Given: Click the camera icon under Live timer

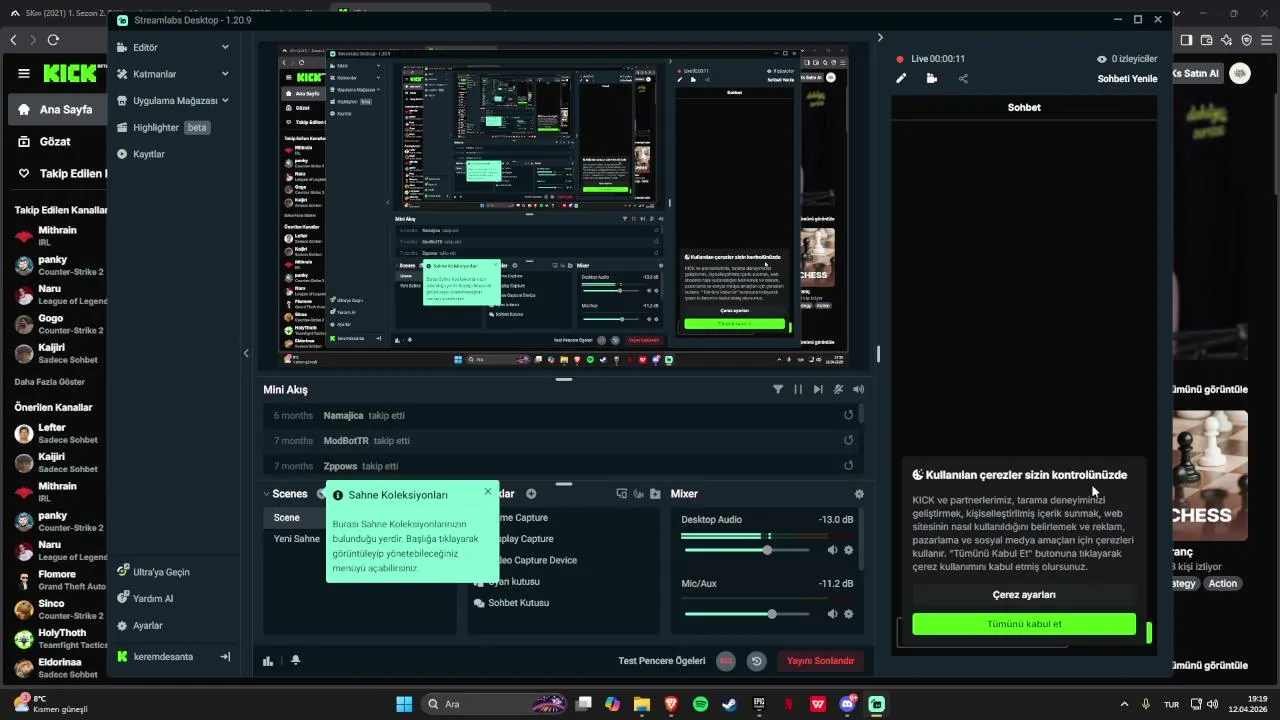Looking at the screenshot, I should click(x=932, y=78).
